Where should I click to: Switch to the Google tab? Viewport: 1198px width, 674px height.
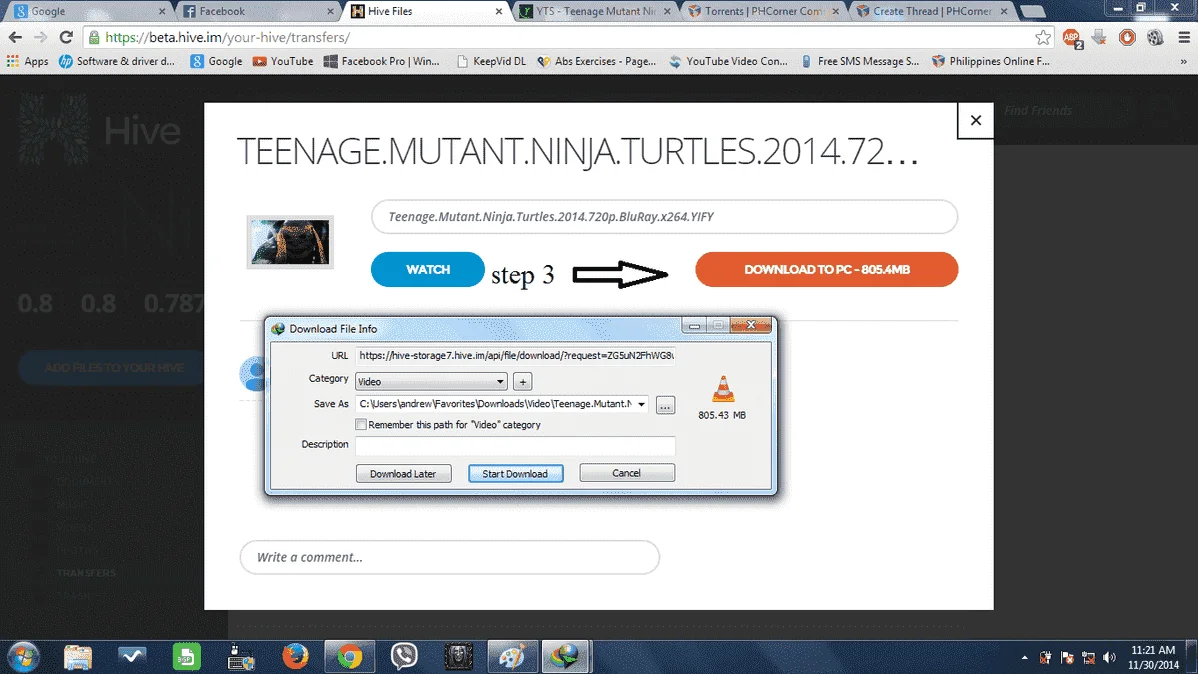tap(89, 11)
